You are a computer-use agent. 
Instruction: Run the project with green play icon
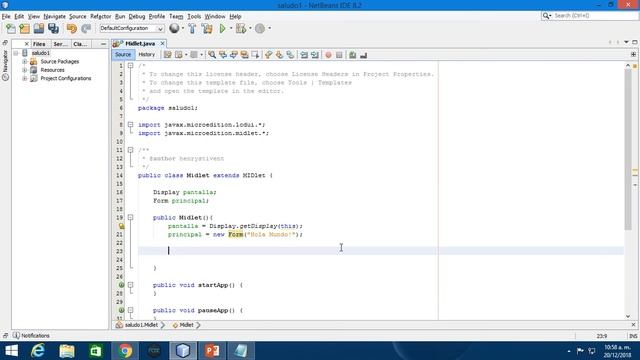coord(222,29)
